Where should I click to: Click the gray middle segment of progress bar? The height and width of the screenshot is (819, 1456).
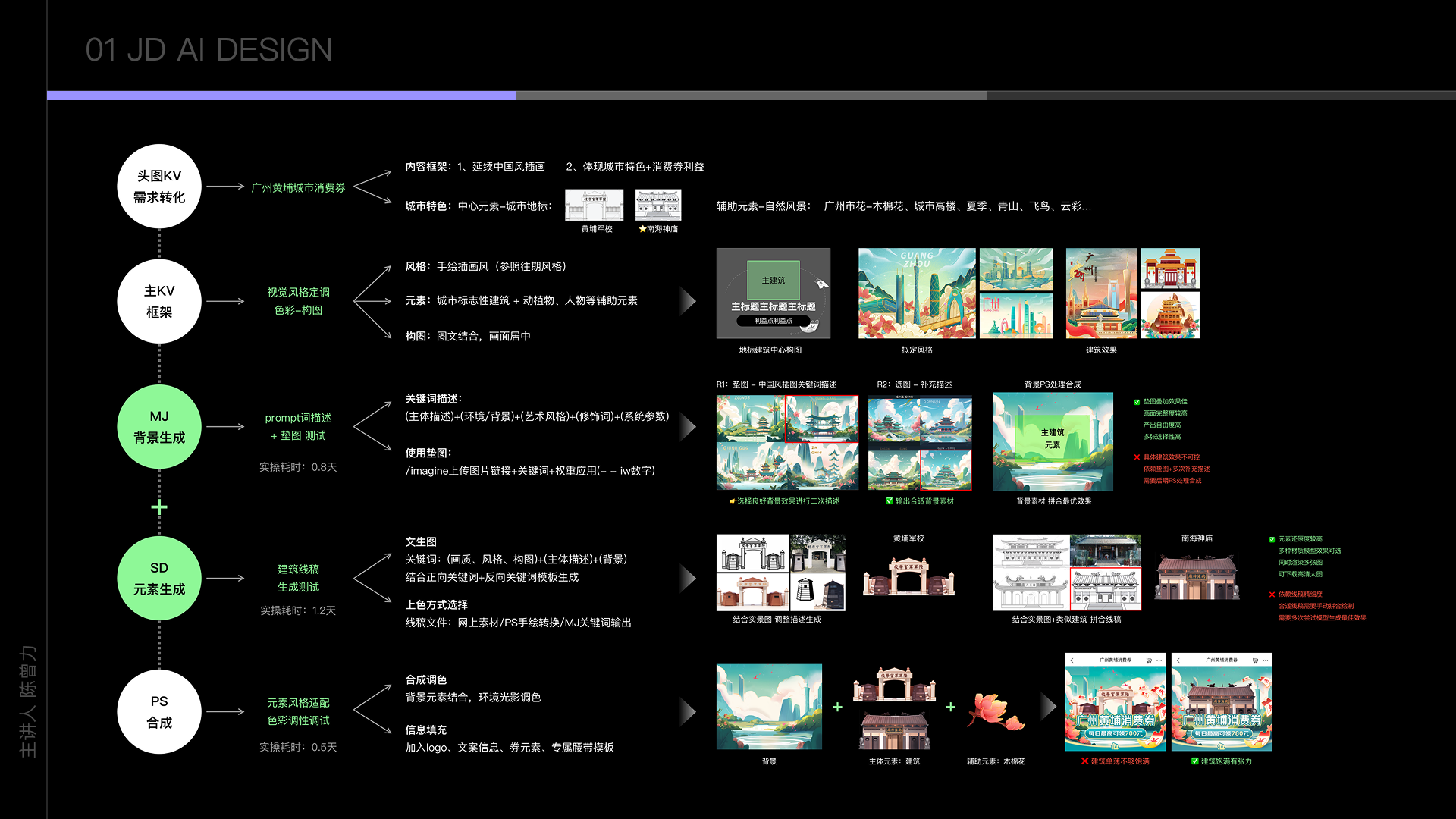(x=751, y=96)
